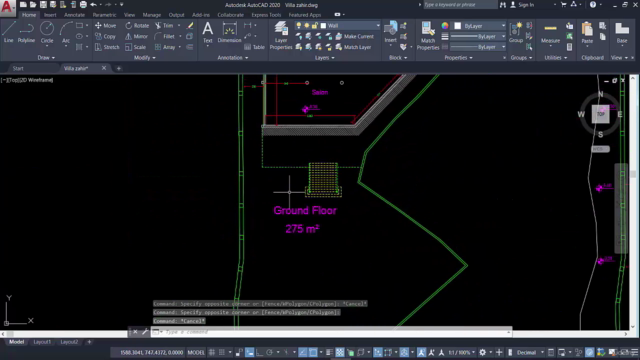Click in the command line input

(336, 332)
